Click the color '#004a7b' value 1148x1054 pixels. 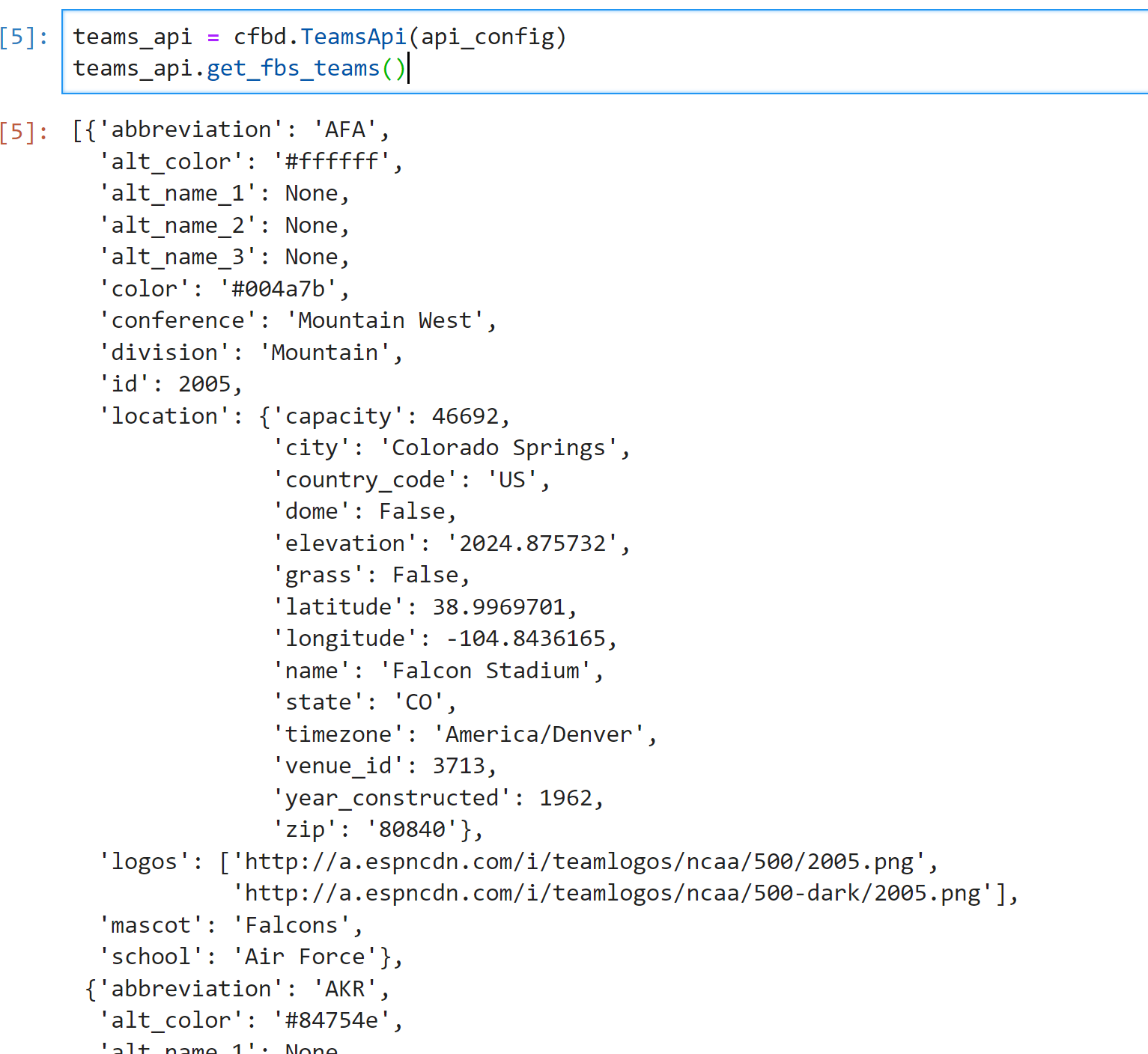point(278,289)
